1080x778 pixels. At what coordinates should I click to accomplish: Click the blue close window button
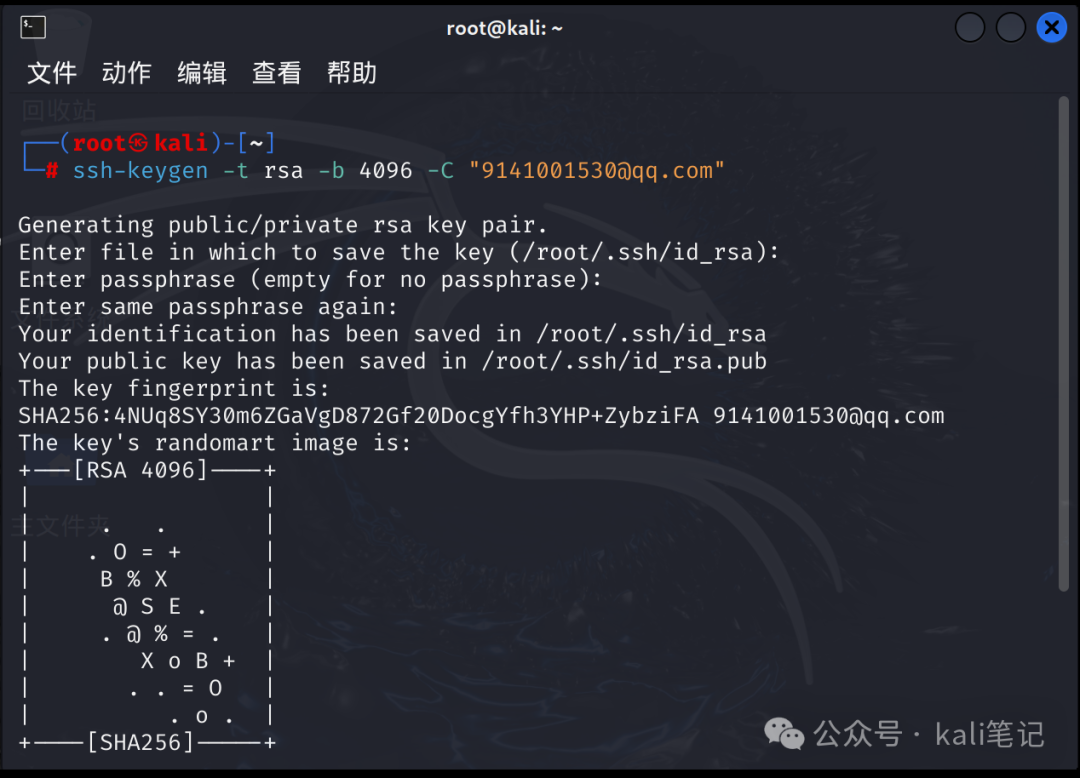point(1052,28)
